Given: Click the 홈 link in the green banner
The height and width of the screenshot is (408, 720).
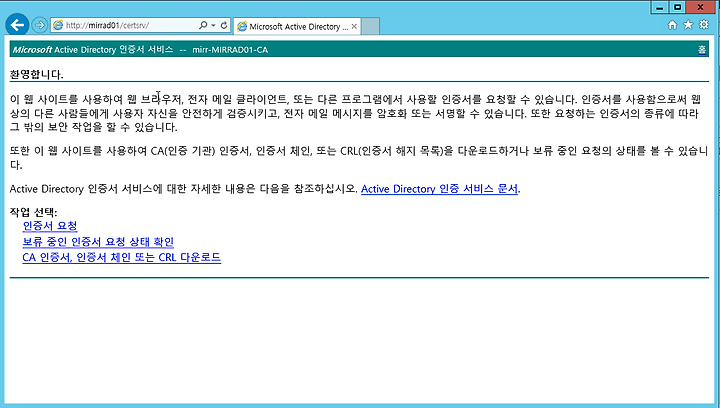Looking at the screenshot, I should coord(702,50).
